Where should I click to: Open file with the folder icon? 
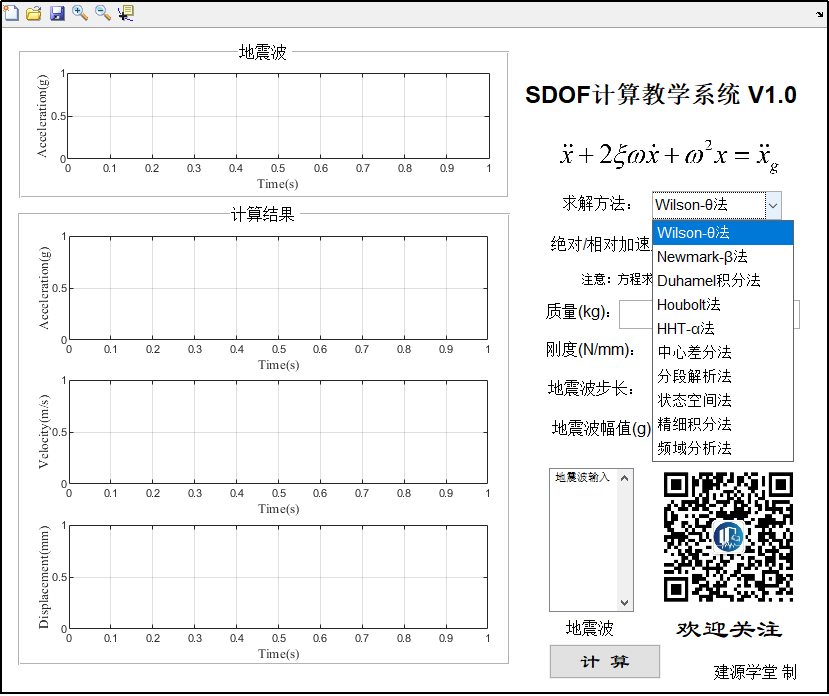click(34, 13)
